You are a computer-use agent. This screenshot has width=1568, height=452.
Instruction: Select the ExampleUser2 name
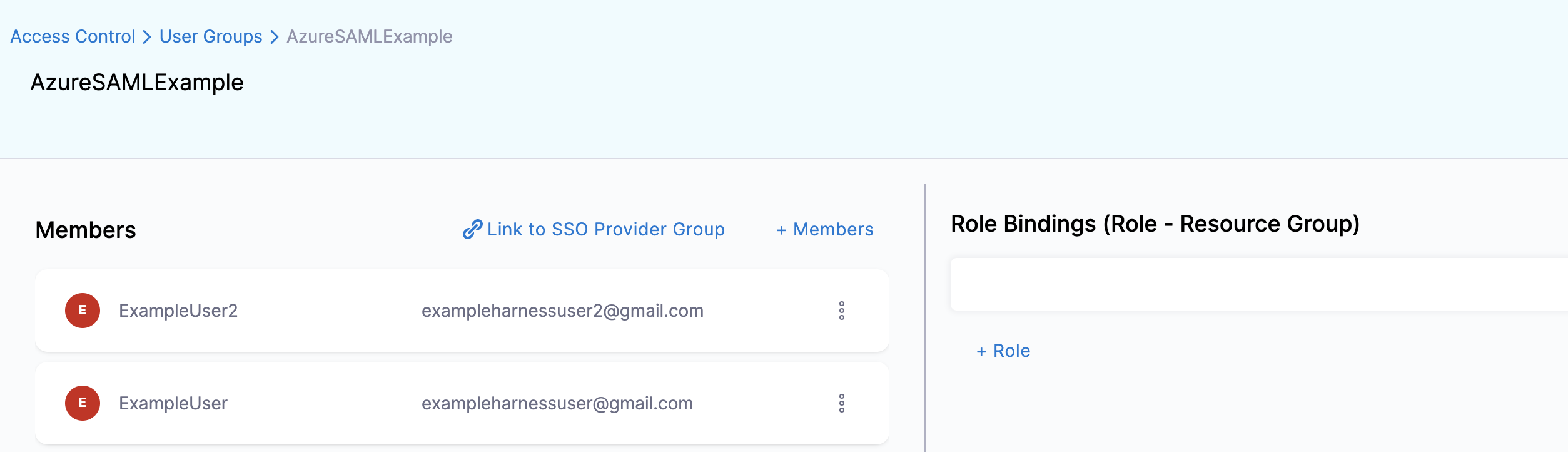click(178, 311)
